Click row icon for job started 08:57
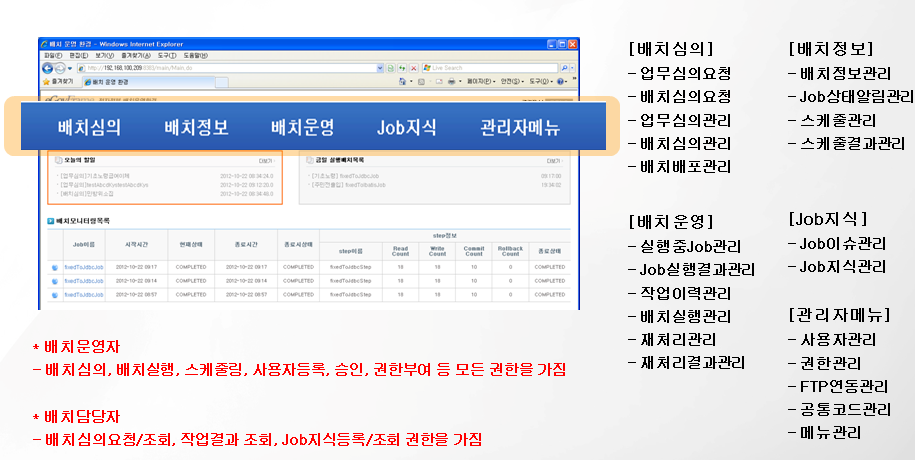The height and width of the screenshot is (460, 915). click(x=55, y=294)
